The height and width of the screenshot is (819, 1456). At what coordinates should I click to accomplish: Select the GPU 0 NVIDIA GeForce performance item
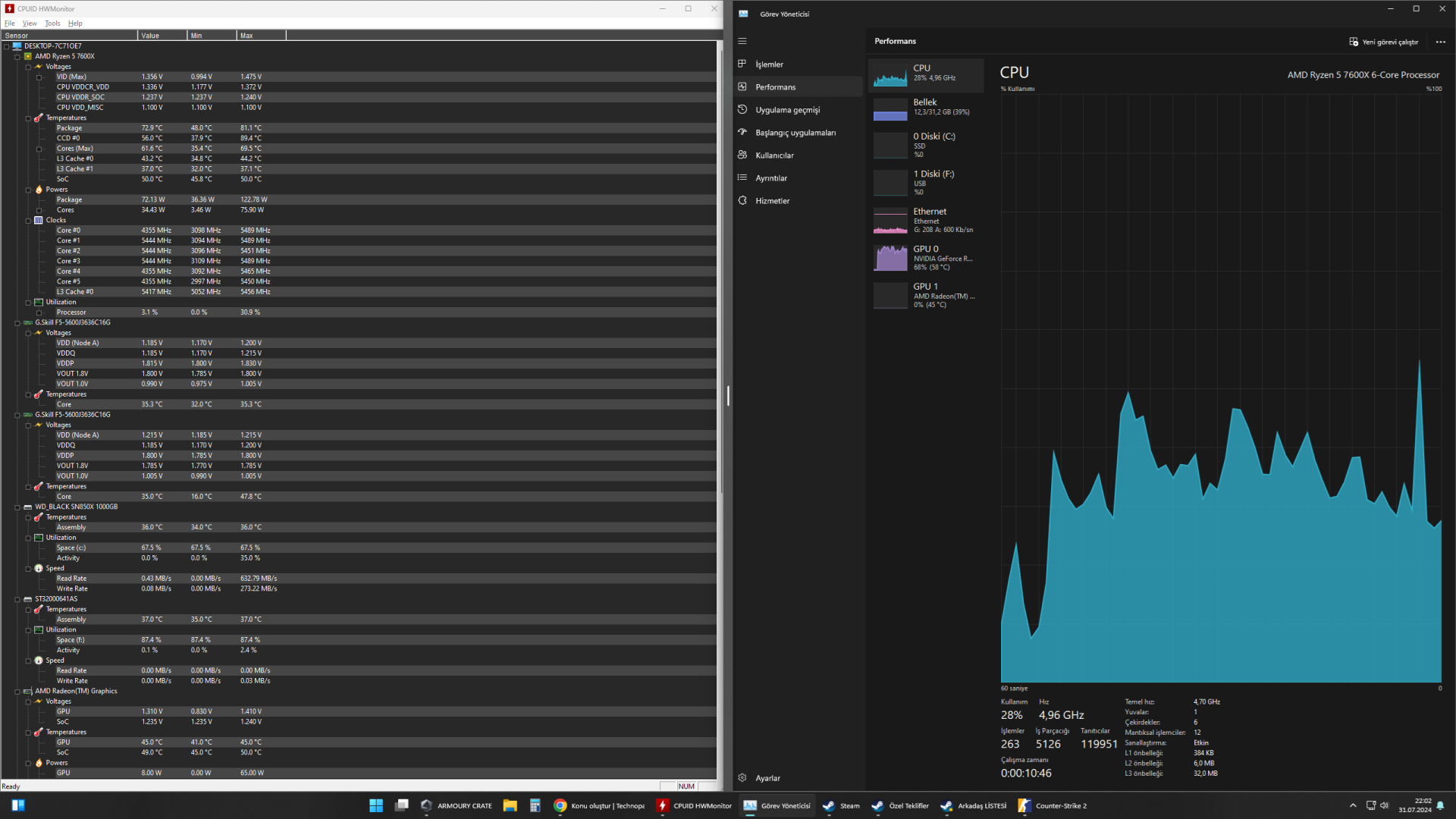[x=925, y=258]
